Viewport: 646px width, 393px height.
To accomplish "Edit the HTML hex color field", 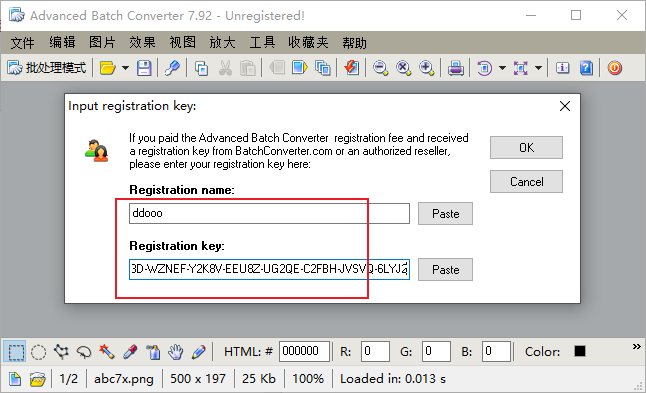I will pos(304,351).
